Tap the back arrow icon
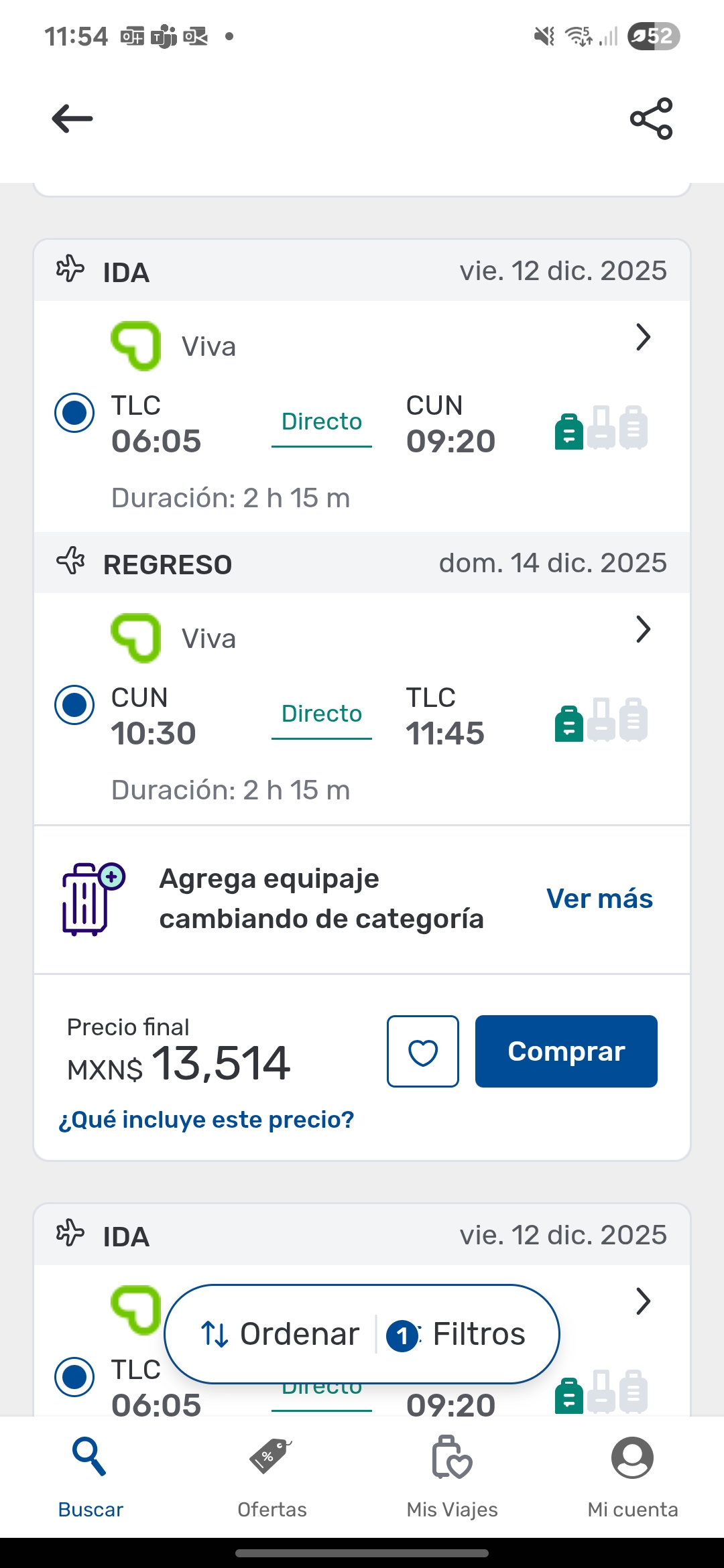Image resolution: width=724 pixels, height=1568 pixels. coord(72,119)
